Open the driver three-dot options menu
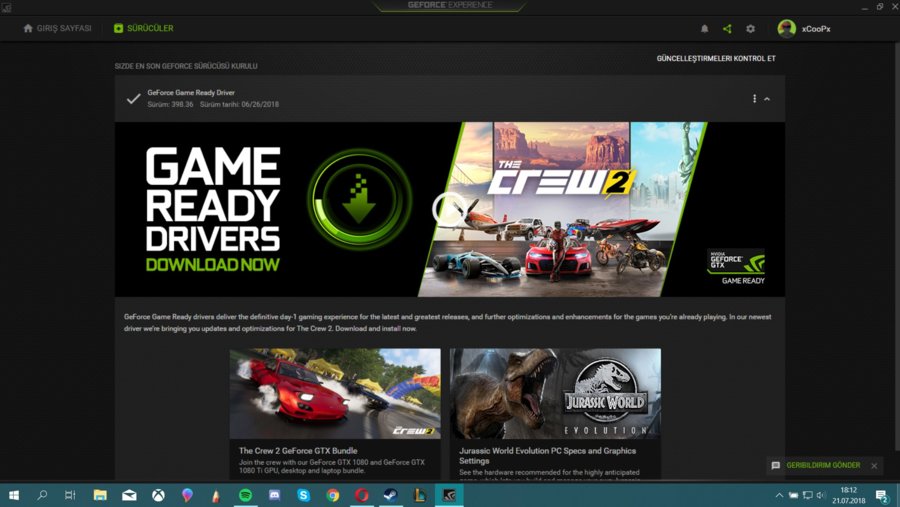Screen dimensions: 900x507 coord(754,99)
